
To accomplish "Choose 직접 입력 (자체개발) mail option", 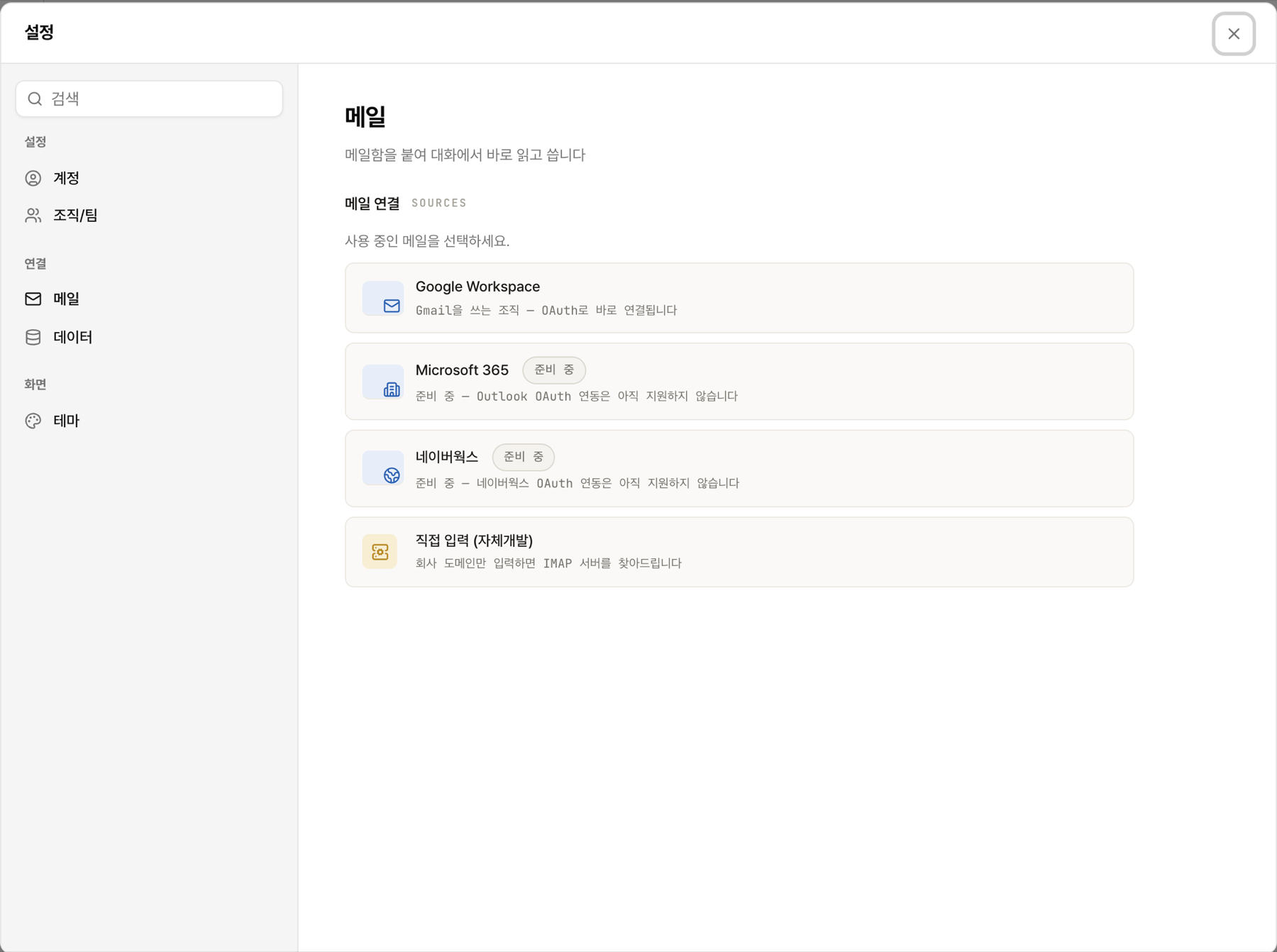I will (x=739, y=552).
